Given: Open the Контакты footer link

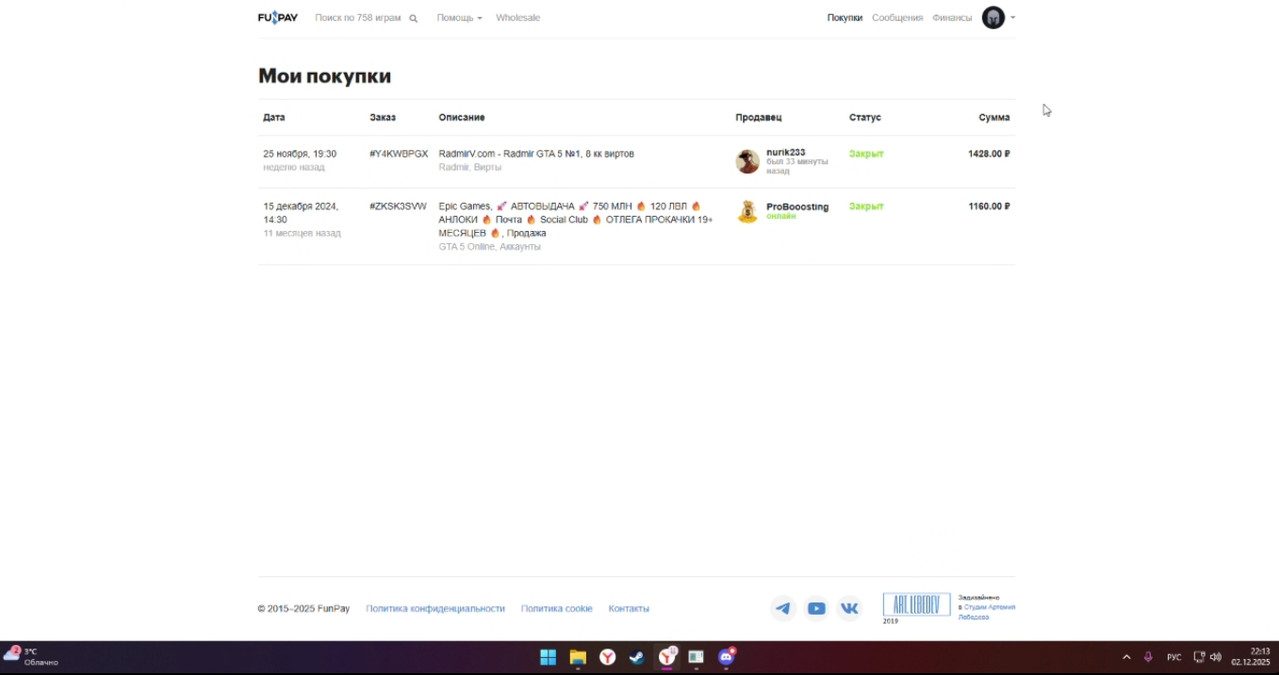Looking at the screenshot, I should pos(628,608).
